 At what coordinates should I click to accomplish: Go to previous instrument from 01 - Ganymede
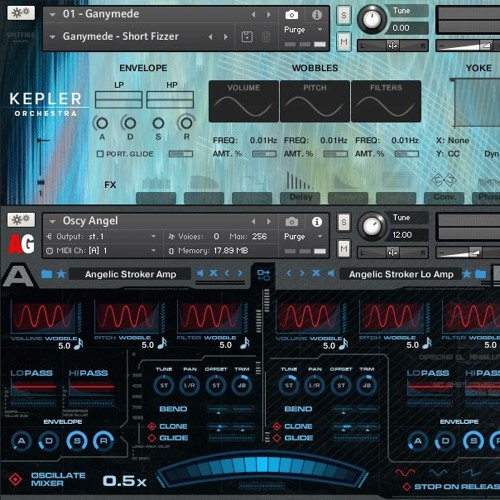tap(253, 14)
